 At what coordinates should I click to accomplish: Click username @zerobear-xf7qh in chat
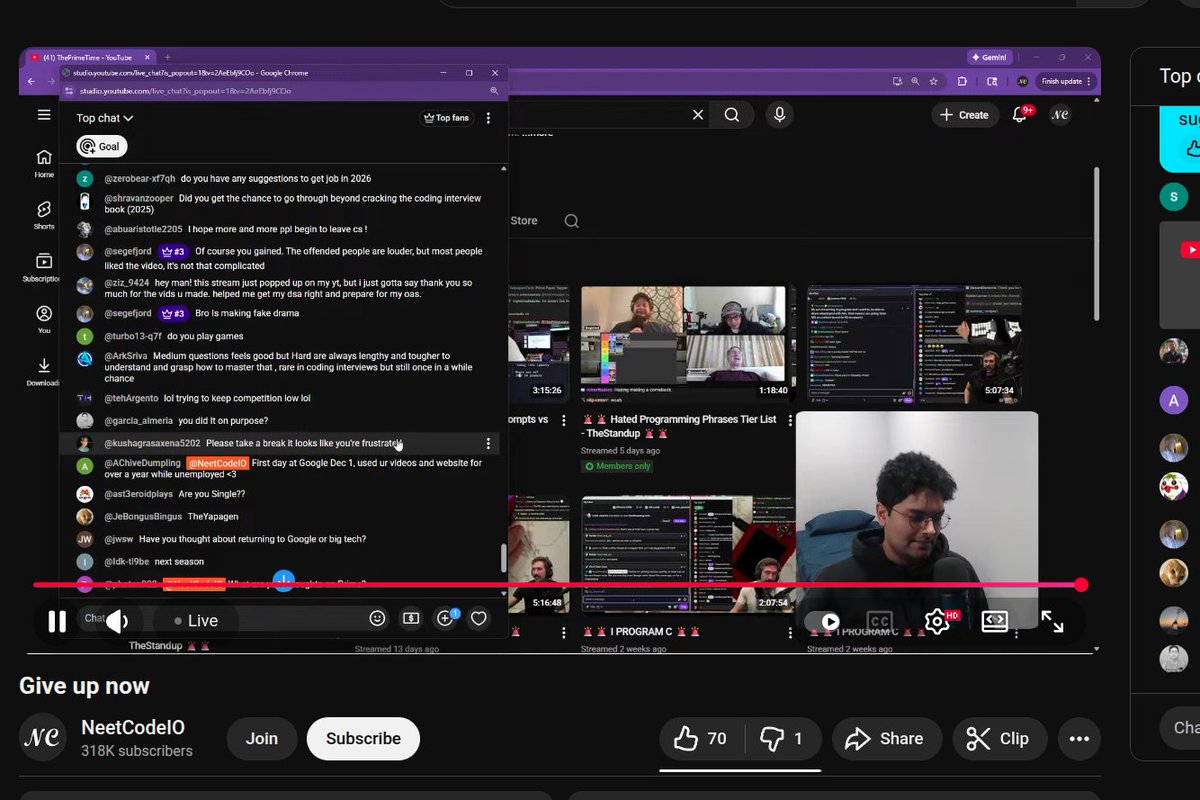(x=140, y=178)
